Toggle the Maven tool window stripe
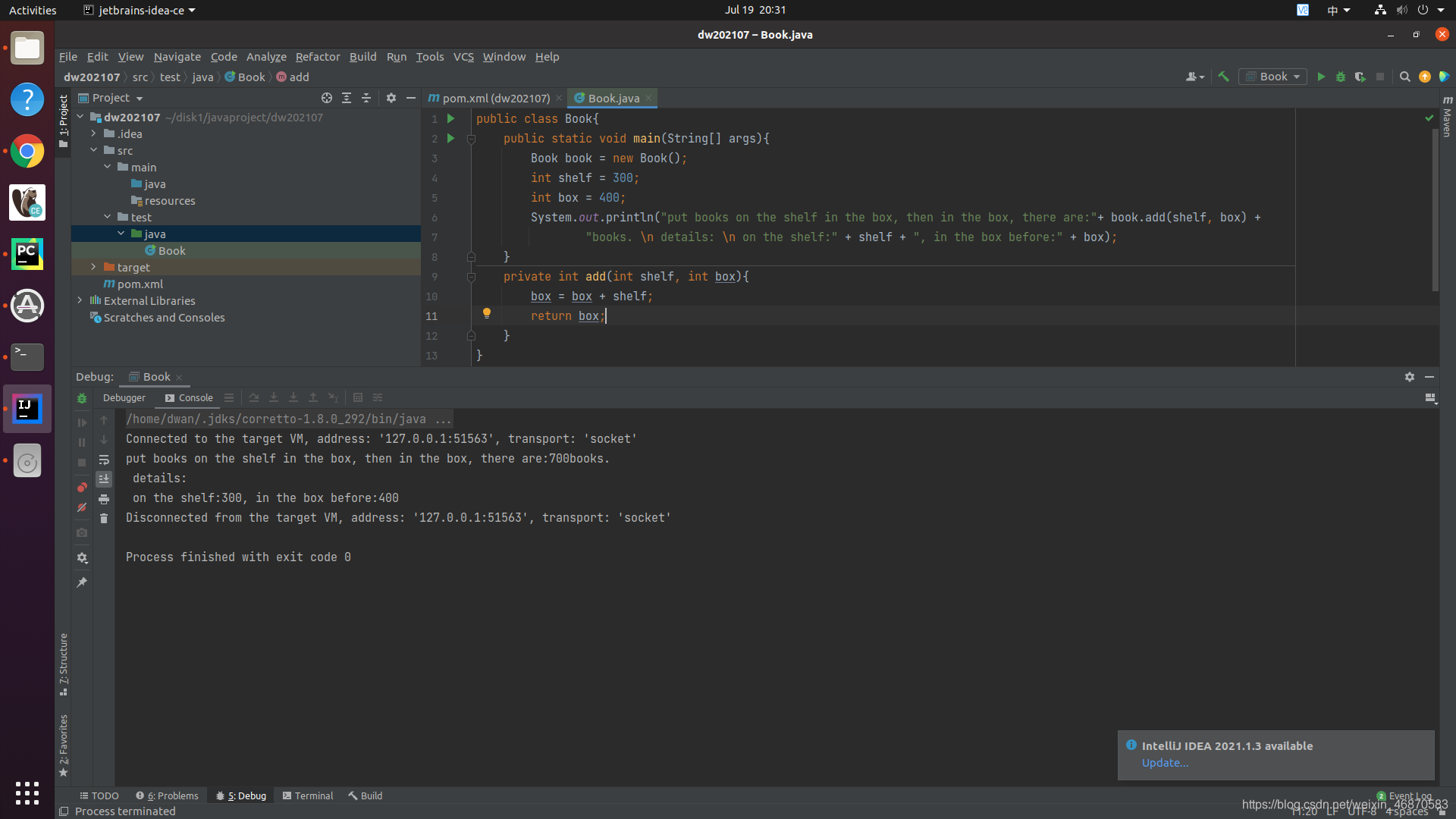The height and width of the screenshot is (819, 1456). 1447,116
